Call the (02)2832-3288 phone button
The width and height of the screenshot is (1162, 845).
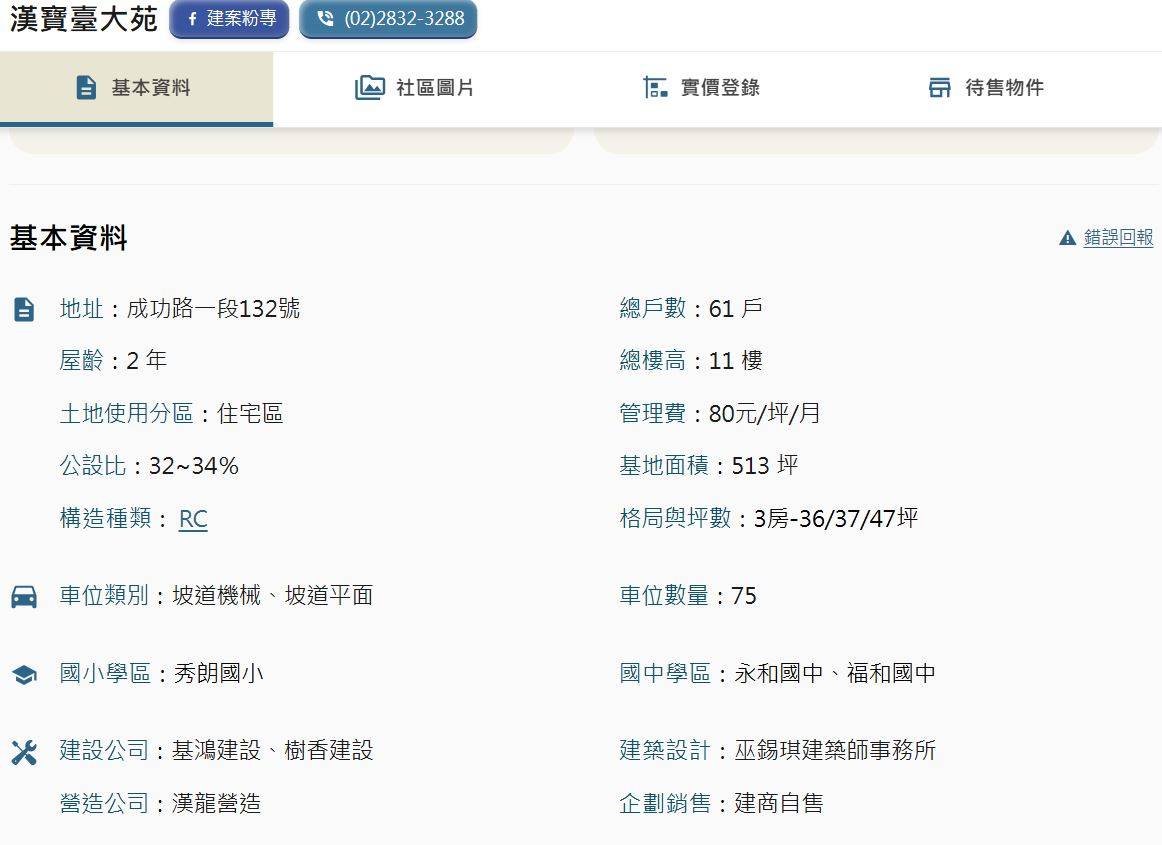(x=388, y=19)
